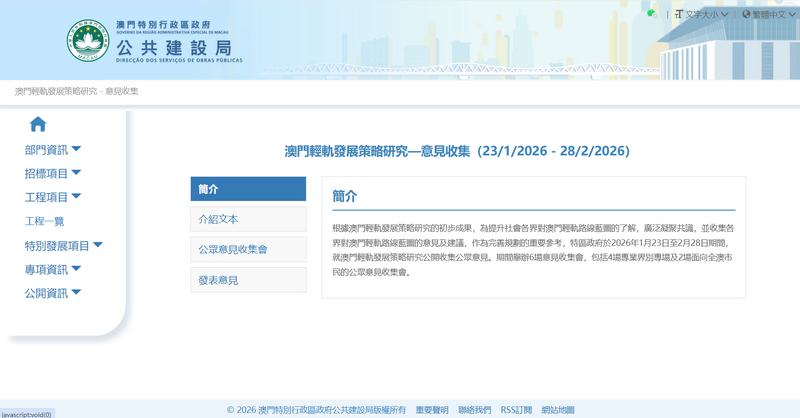Open the 重要聲明 footer link

432,410
